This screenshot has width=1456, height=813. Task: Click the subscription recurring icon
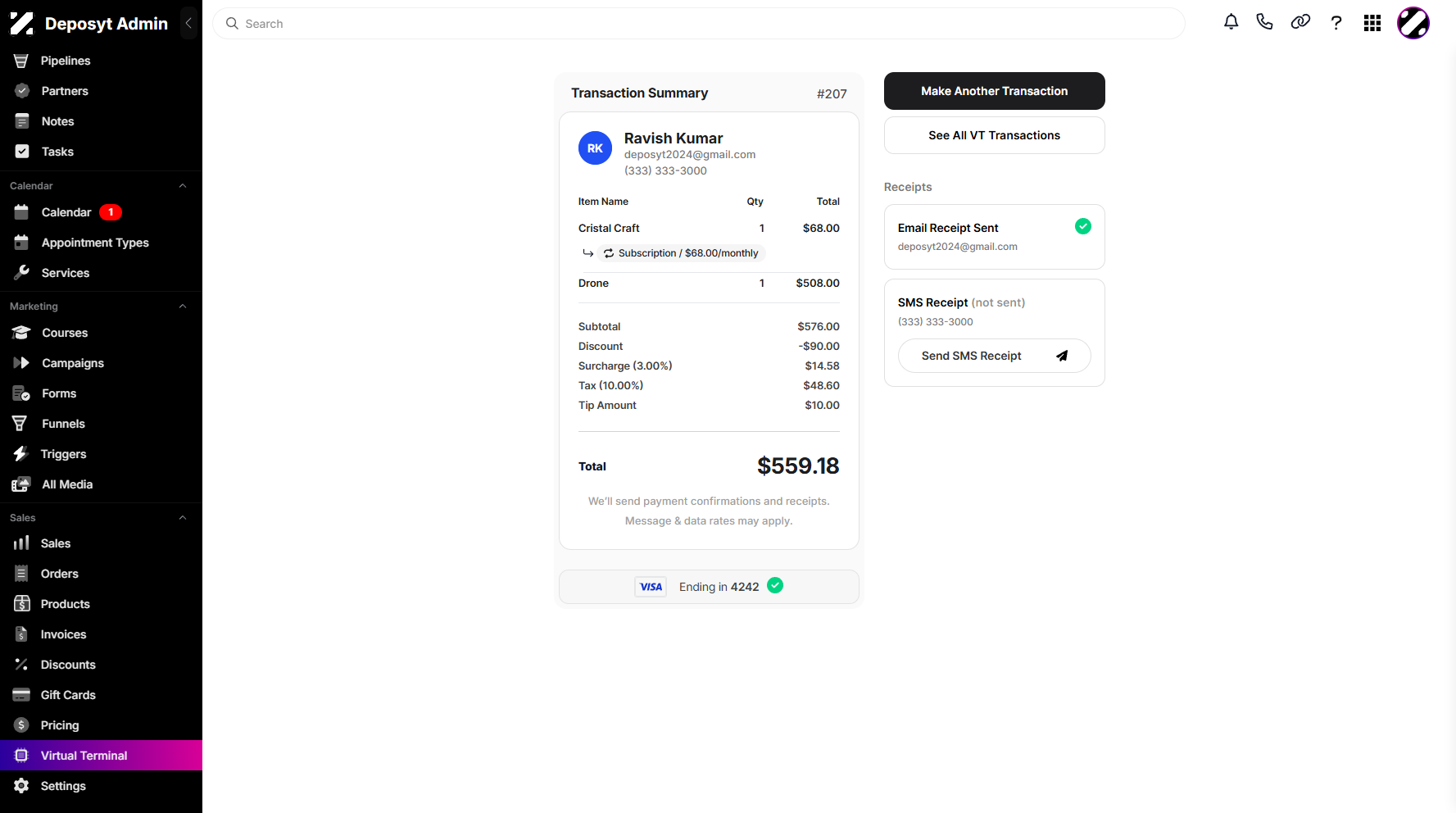click(x=609, y=253)
